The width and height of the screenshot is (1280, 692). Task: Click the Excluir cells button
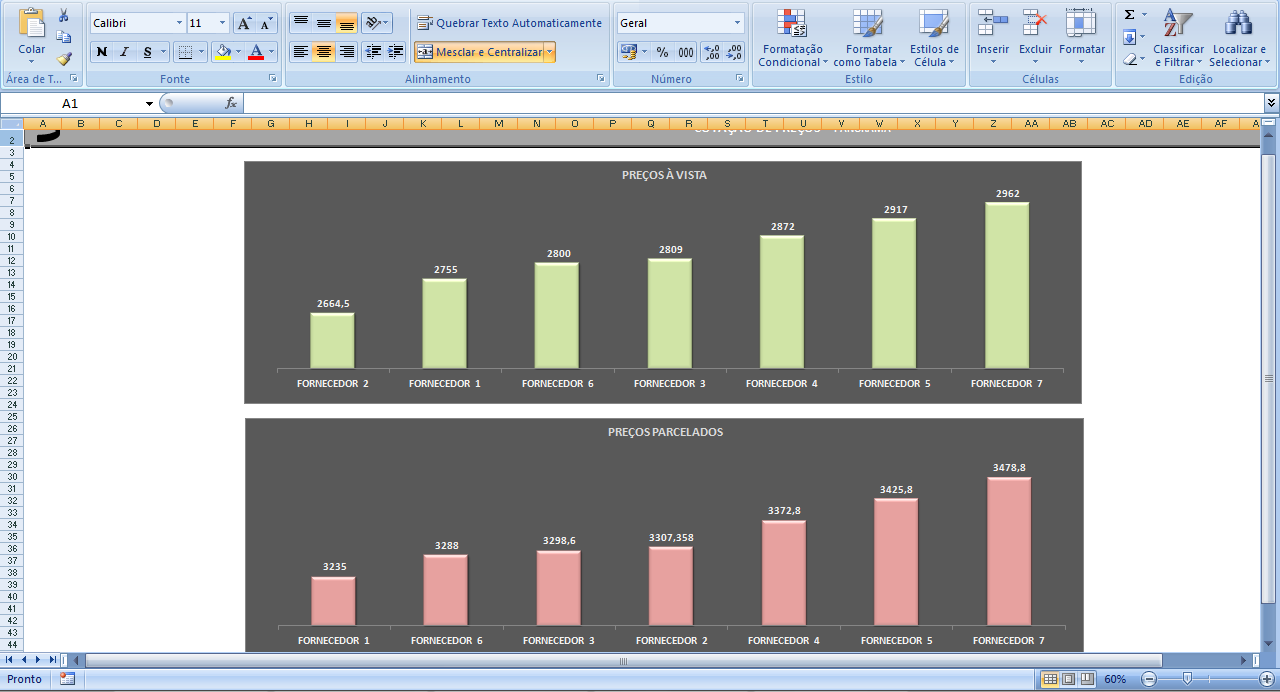pyautogui.click(x=1035, y=40)
